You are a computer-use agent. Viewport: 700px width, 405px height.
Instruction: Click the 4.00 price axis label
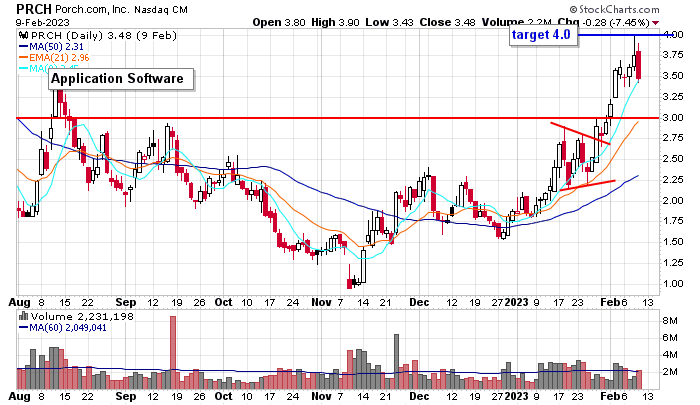coord(673,34)
